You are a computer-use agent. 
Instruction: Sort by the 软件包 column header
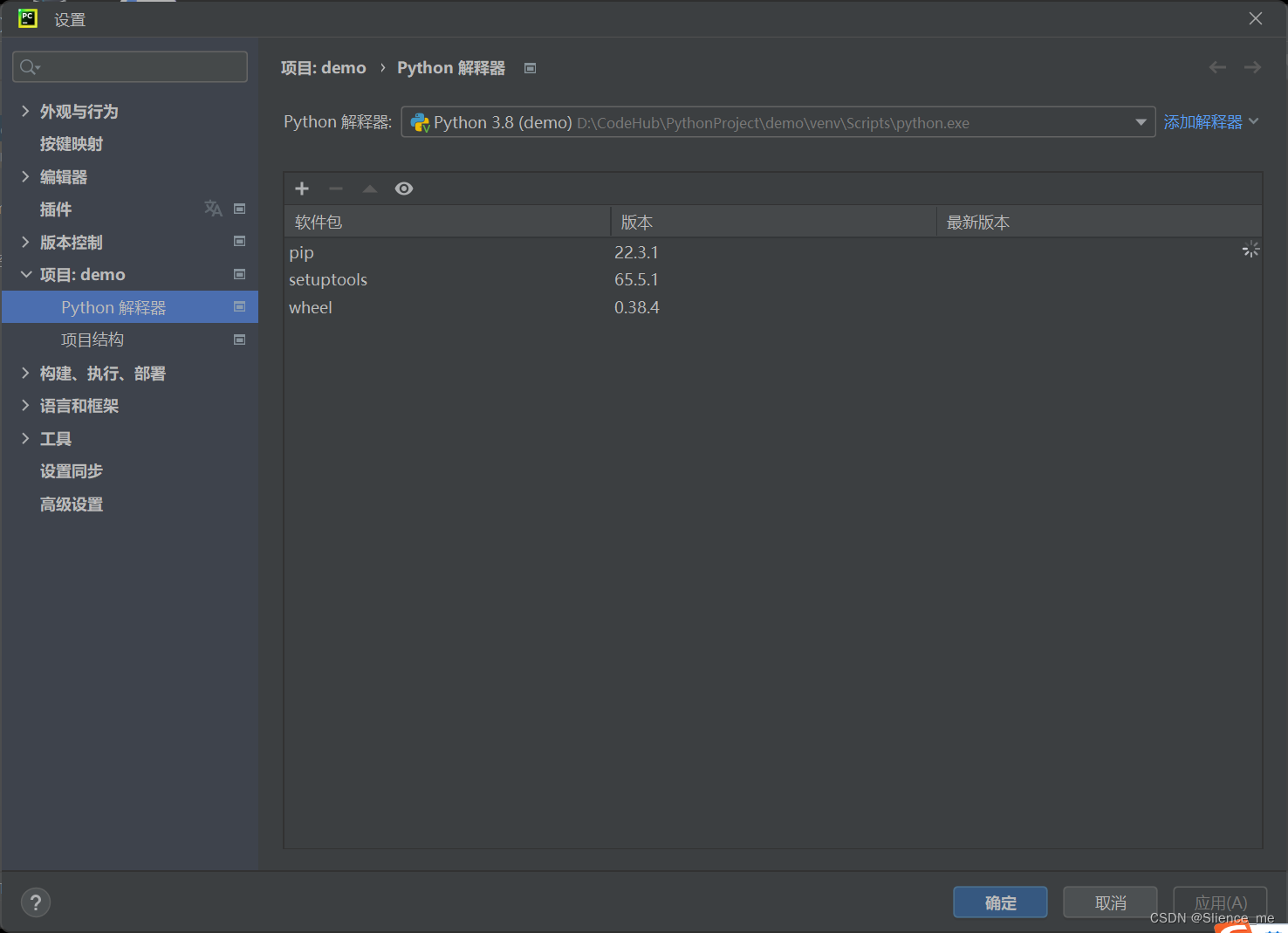pyautogui.click(x=447, y=222)
